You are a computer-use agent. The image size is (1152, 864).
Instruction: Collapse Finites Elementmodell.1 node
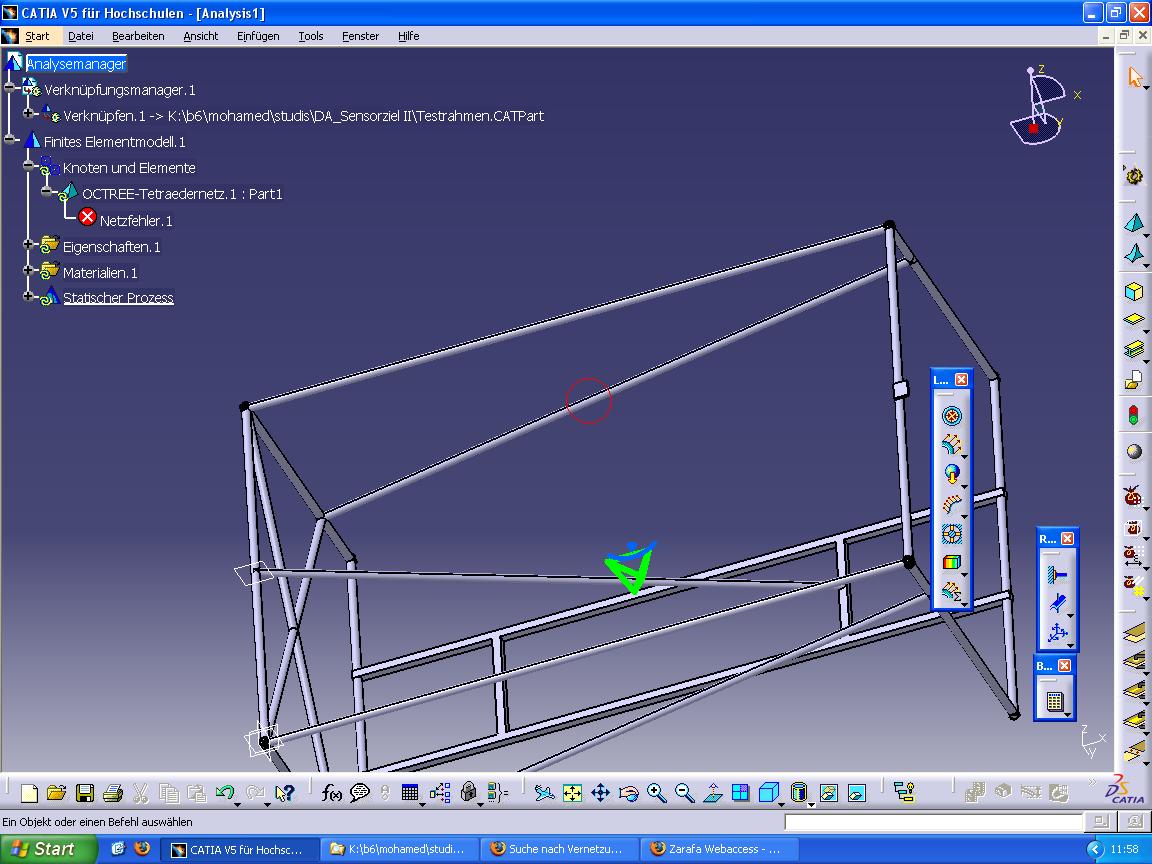tap(10, 139)
